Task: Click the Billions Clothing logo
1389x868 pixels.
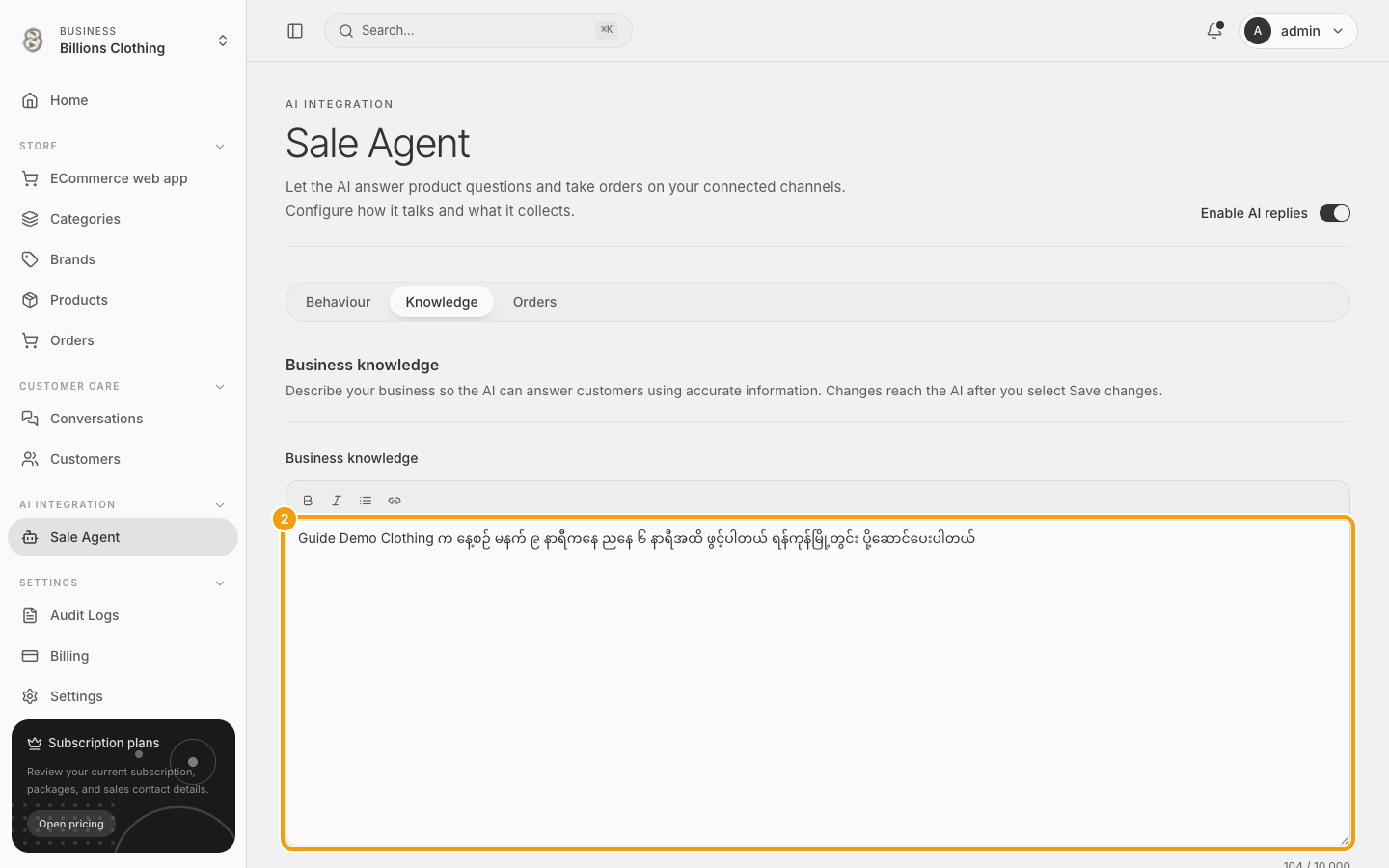Action: click(x=33, y=40)
